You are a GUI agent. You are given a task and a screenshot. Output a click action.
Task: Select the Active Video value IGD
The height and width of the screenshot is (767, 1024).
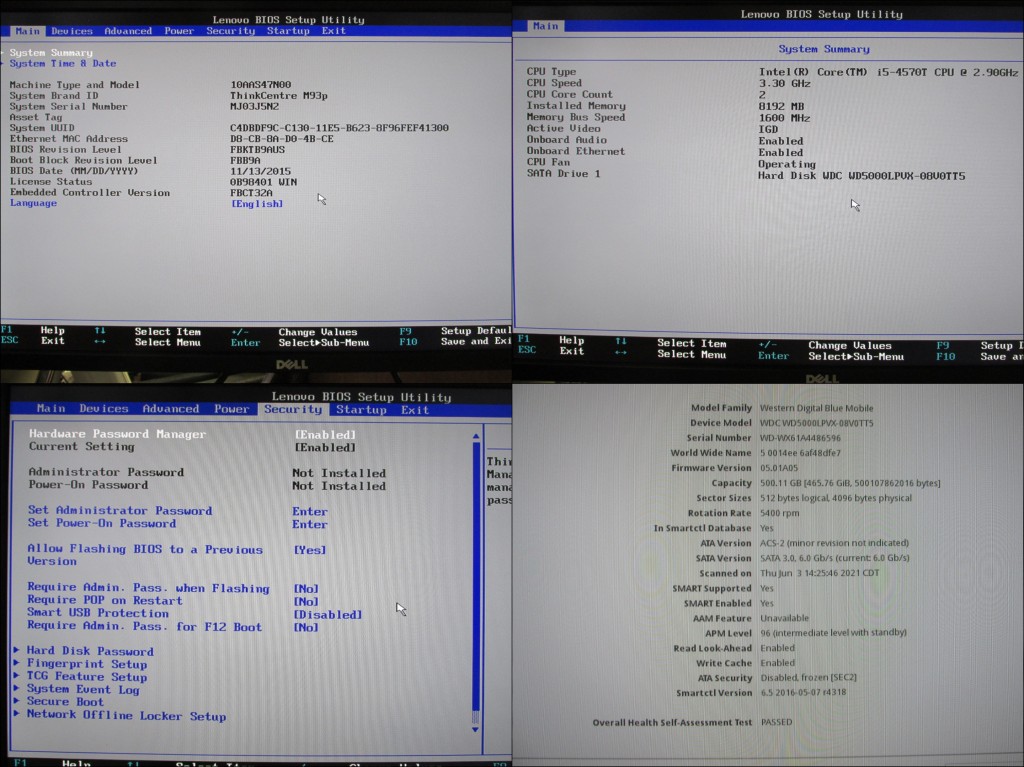point(768,129)
